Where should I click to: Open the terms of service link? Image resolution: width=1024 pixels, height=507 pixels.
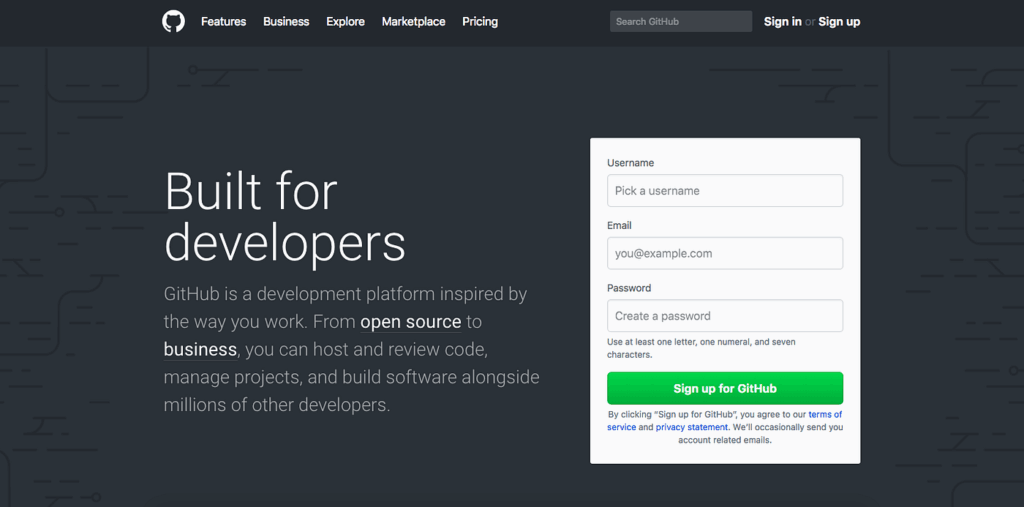[725, 421]
